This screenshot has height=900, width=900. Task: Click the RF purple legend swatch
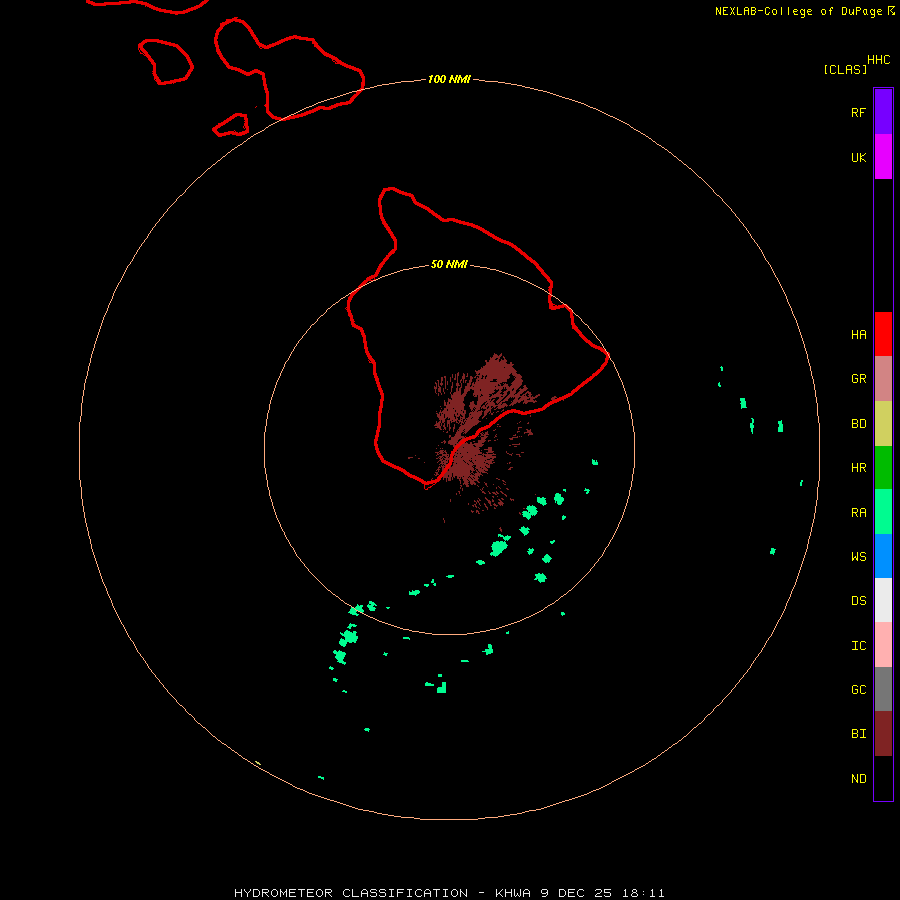pyautogui.click(x=883, y=112)
